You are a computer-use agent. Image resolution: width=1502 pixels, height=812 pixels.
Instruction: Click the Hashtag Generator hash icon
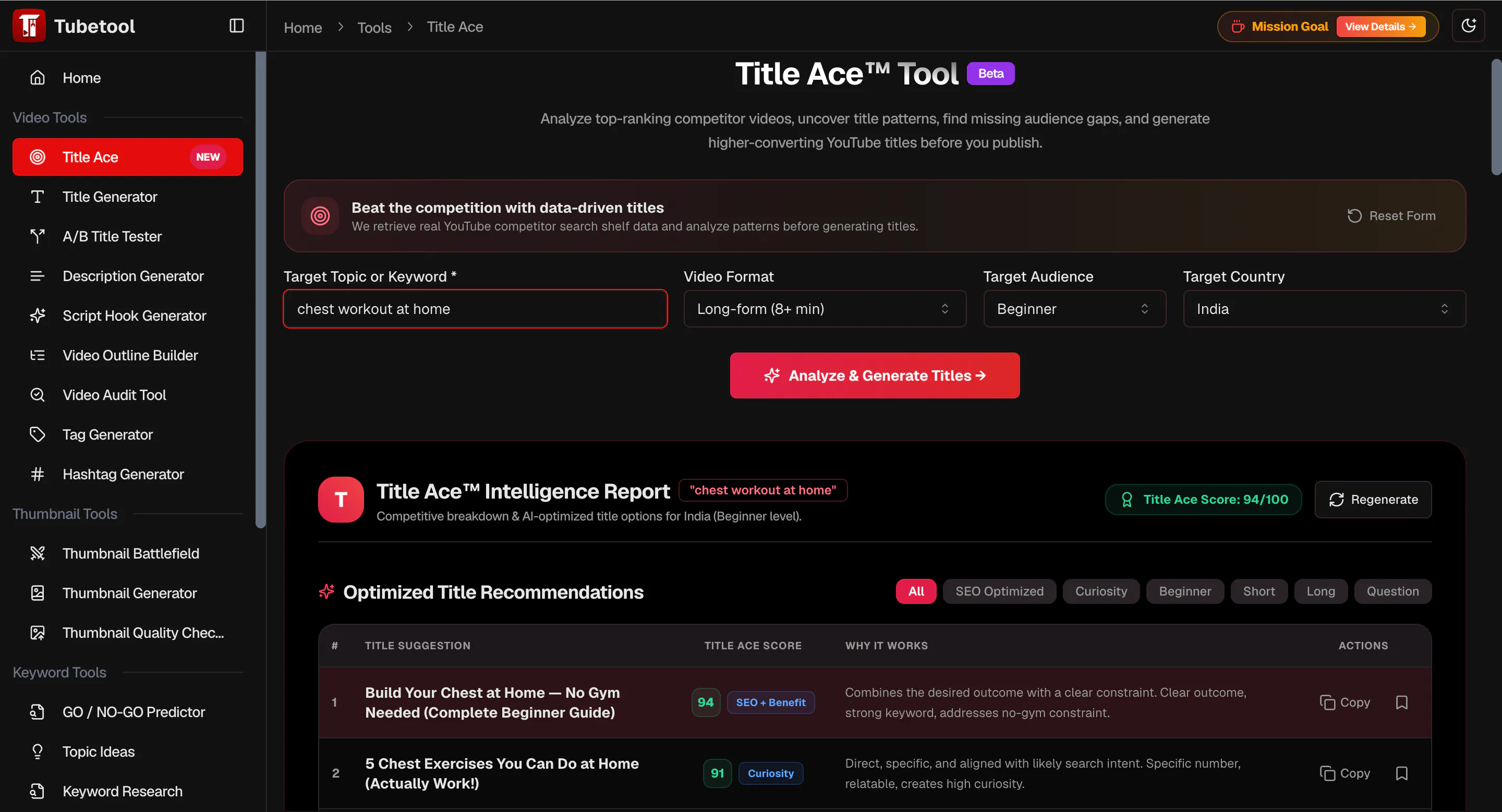(38, 474)
